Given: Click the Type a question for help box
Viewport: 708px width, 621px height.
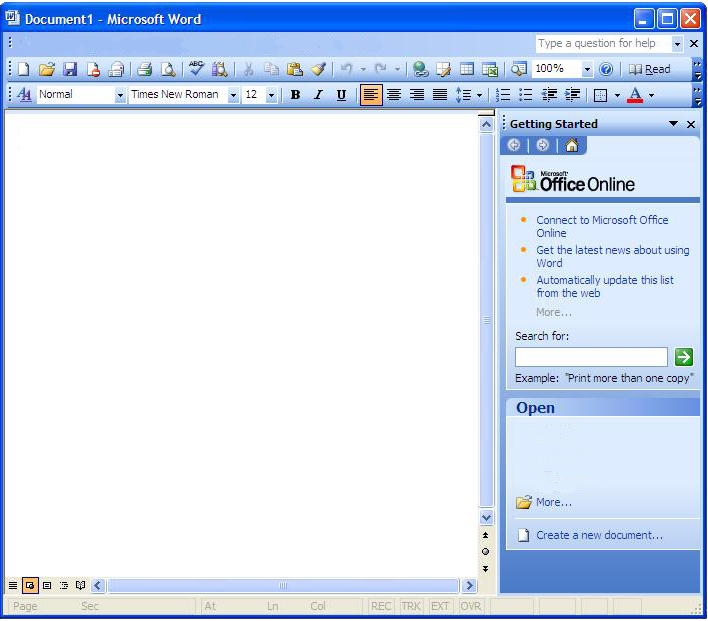Looking at the screenshot, I should 603,43.
